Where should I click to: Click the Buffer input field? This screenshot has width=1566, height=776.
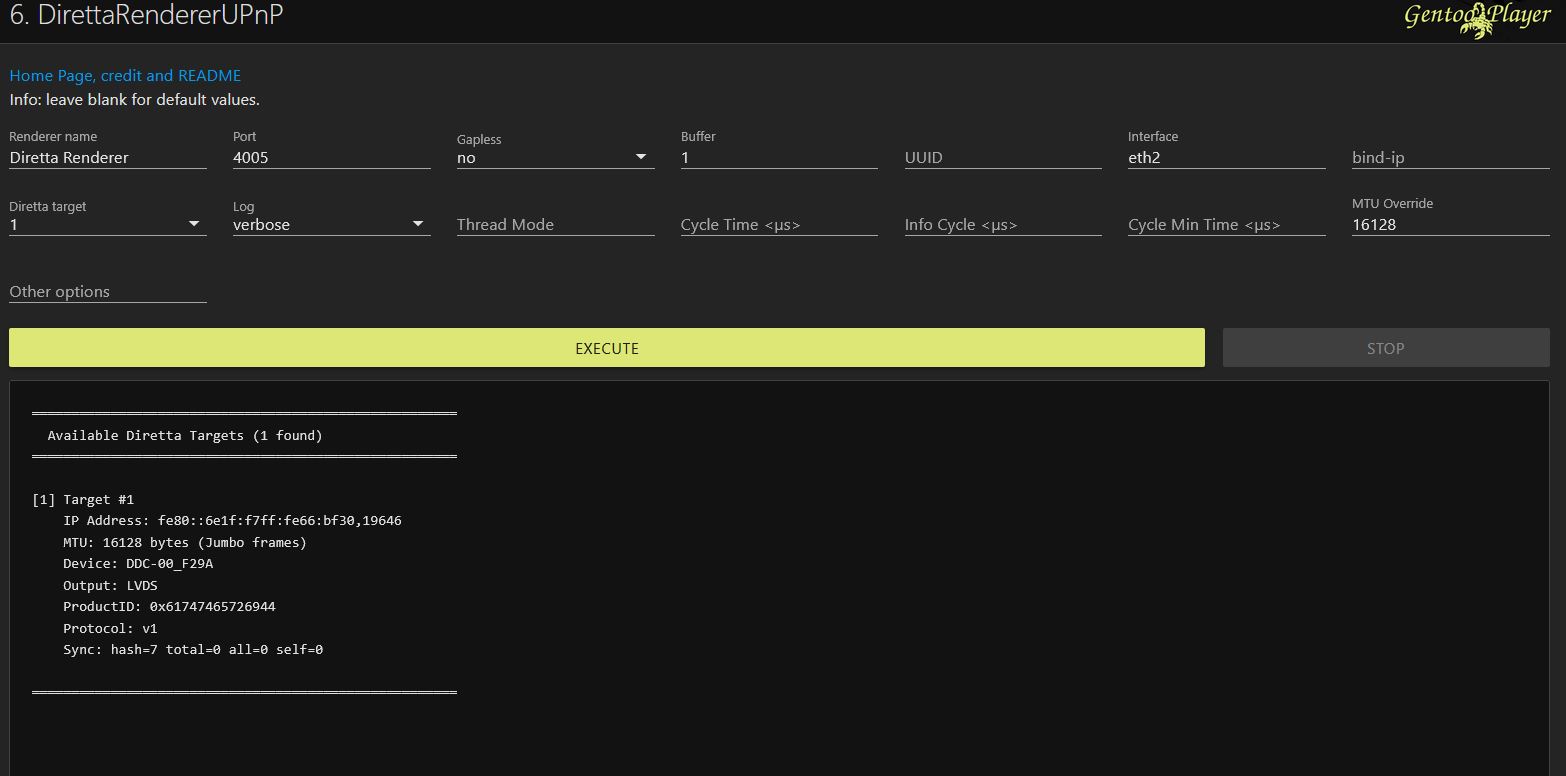click(x=779, y=157)
